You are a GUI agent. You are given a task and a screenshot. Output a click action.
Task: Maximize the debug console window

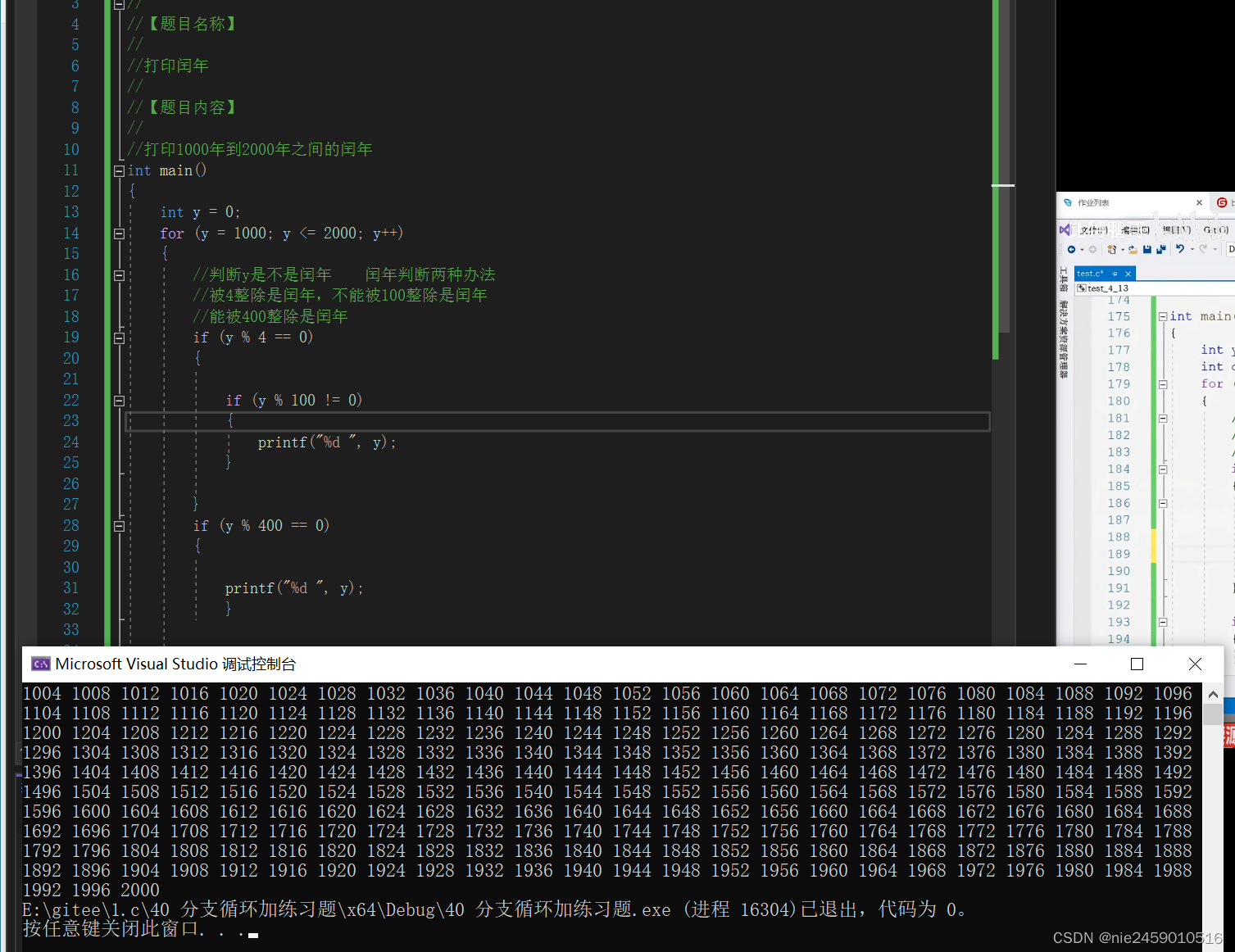1137,664
